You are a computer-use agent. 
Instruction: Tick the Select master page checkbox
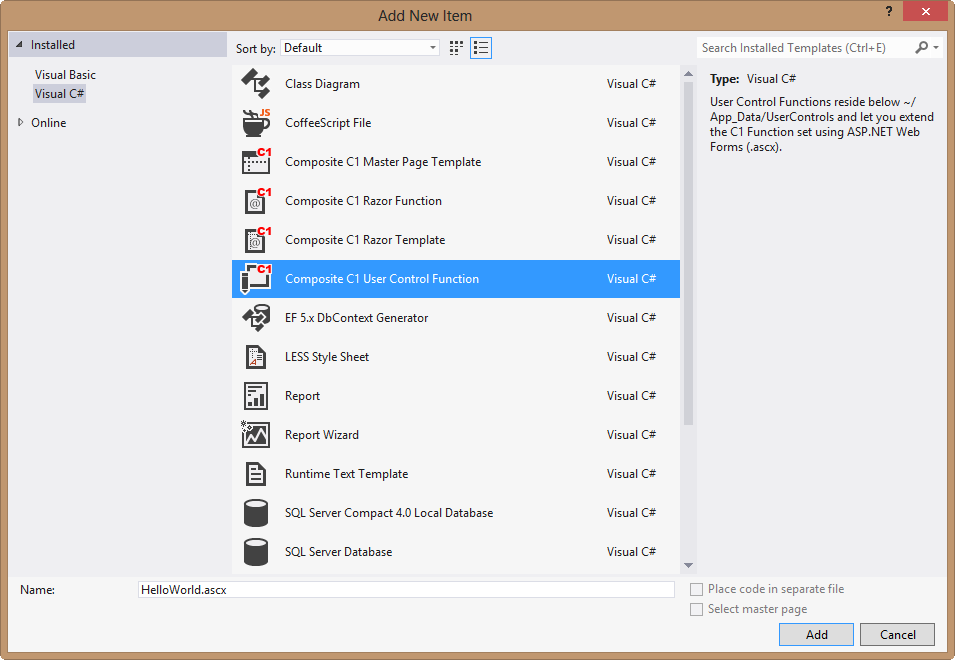click(697, 610)
